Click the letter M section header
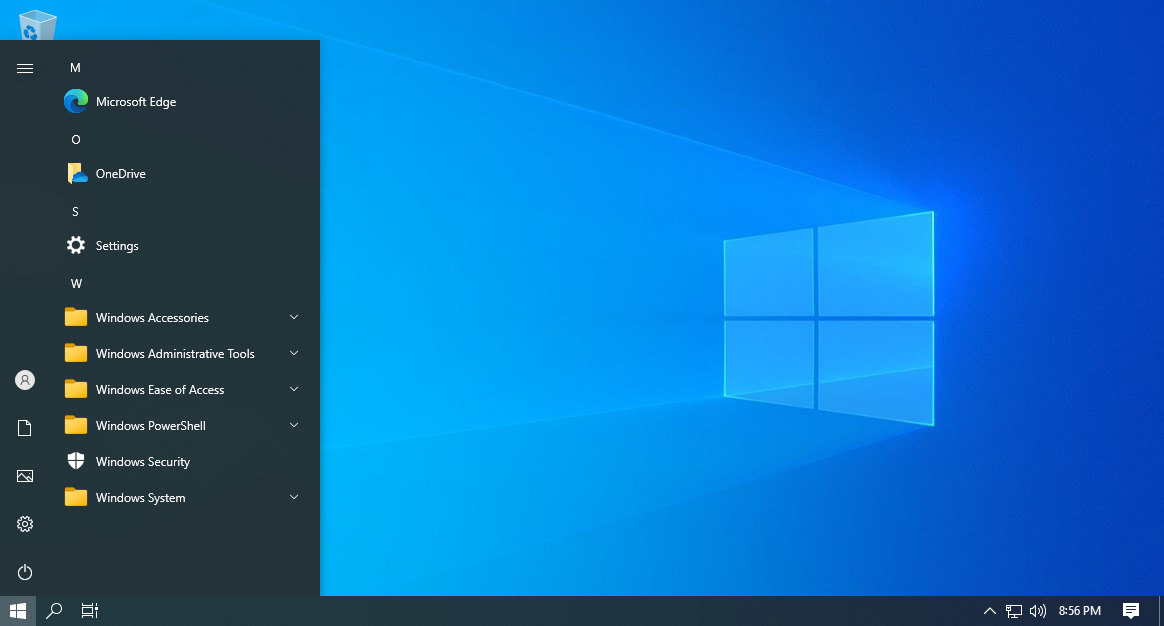Image resolution: width=1164 pixels, height=626 pixels. point(75,68)
